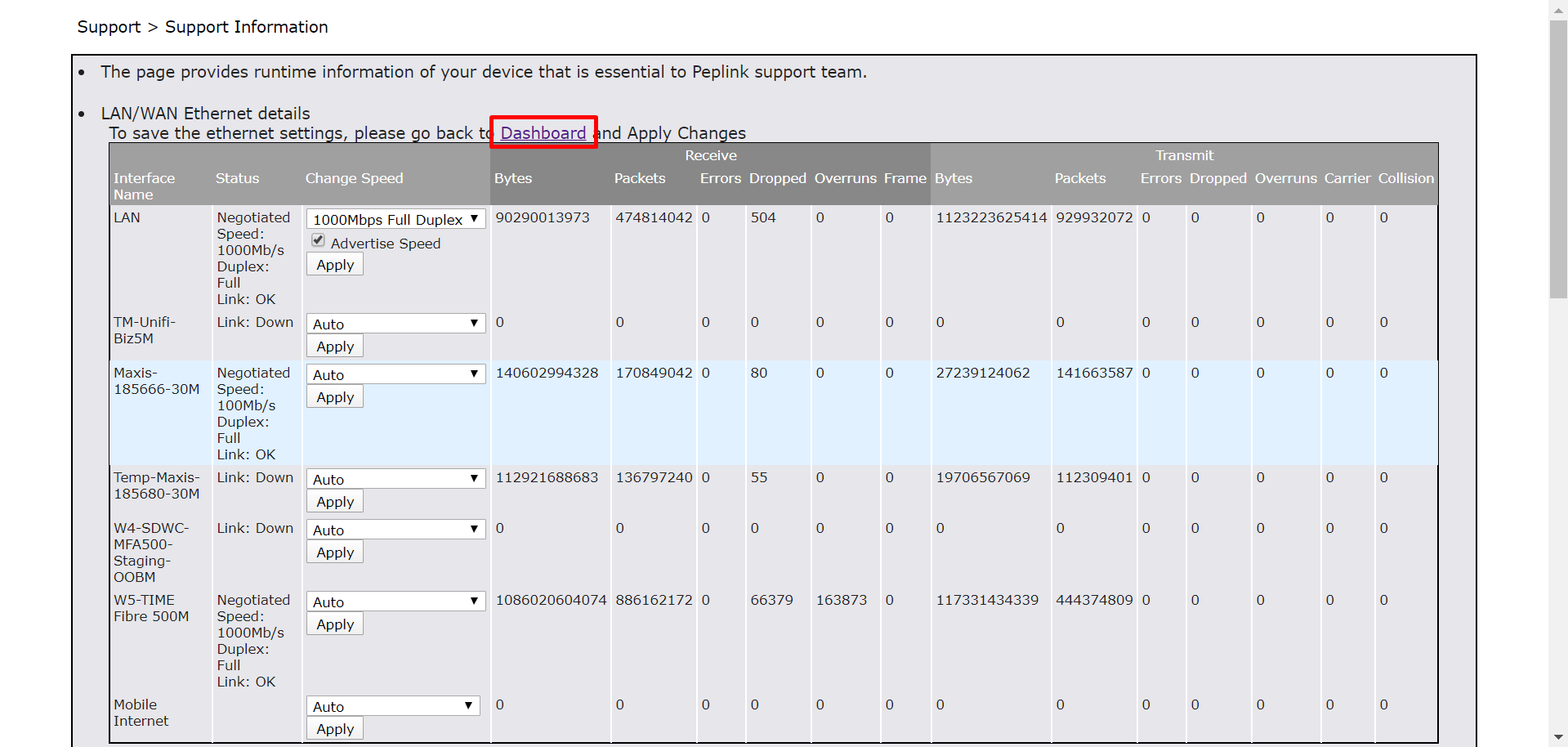Select Temp-Maxis transmit packets 112309401
This screenshot has height=747, width=1568.
1094,477
